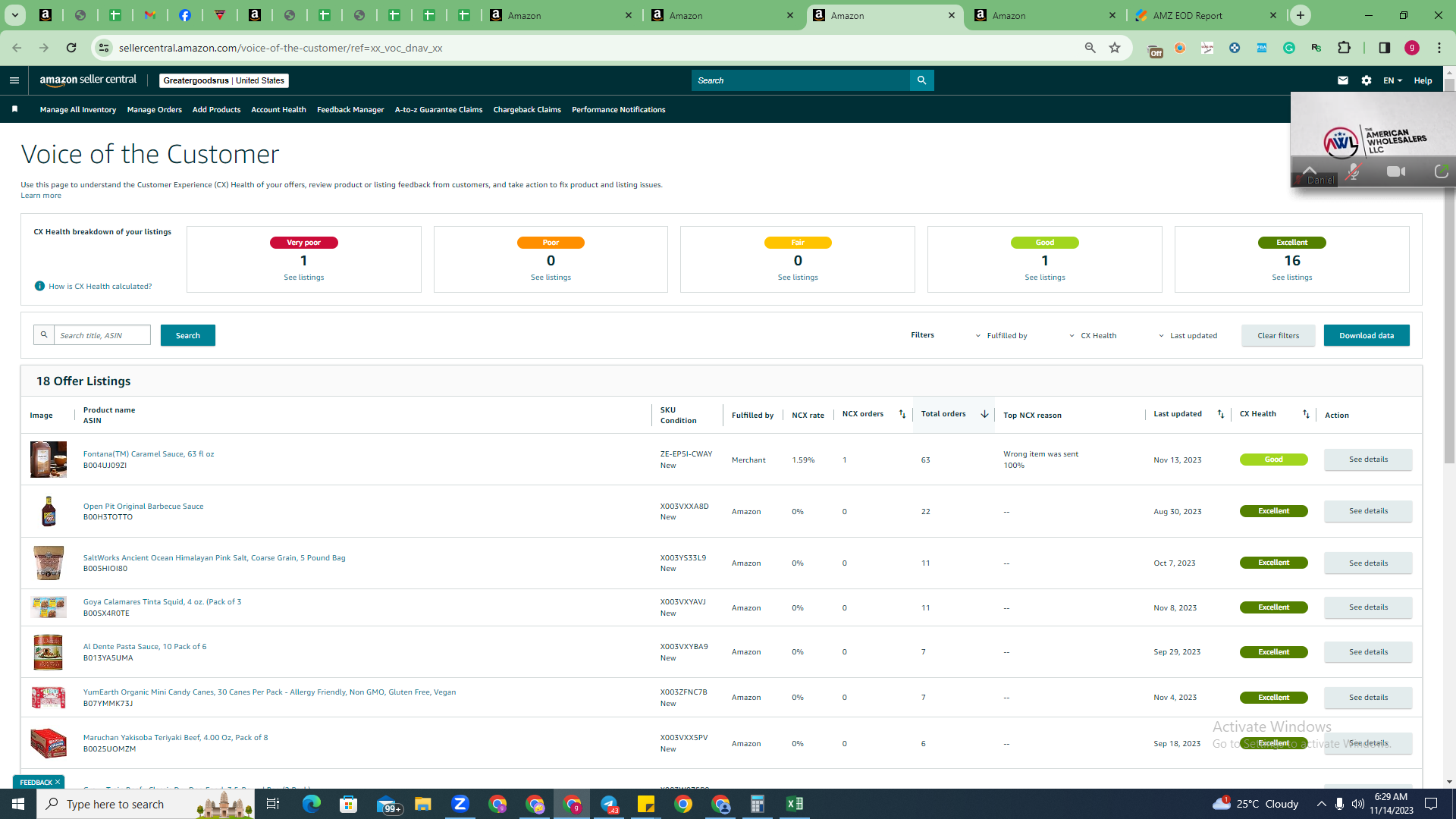The height and width of the screenshot is (819, 1456).
Task: Open Manage All Inventory menu item
Action: 78,109
